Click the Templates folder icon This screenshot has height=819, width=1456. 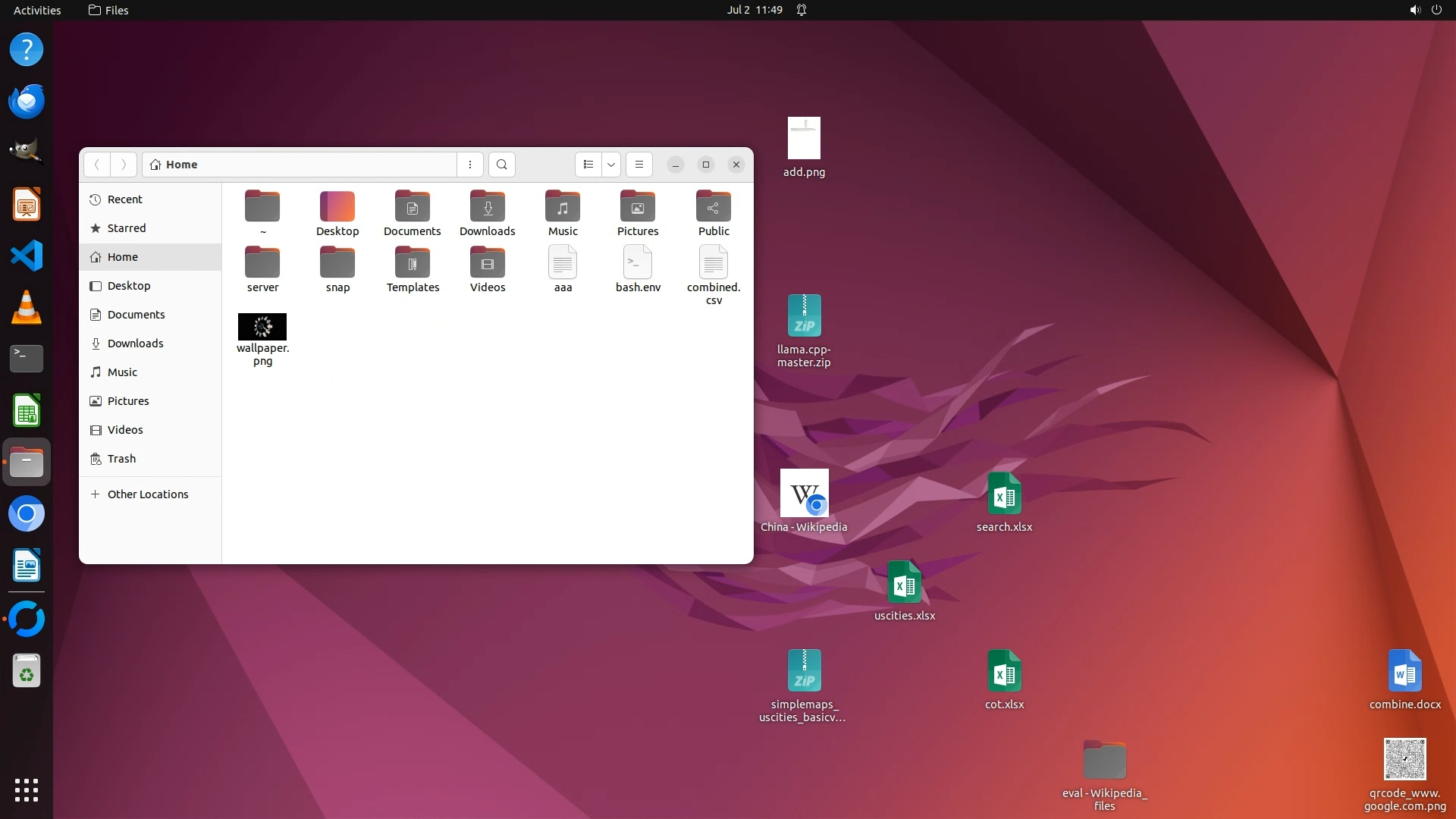point(413,263)
